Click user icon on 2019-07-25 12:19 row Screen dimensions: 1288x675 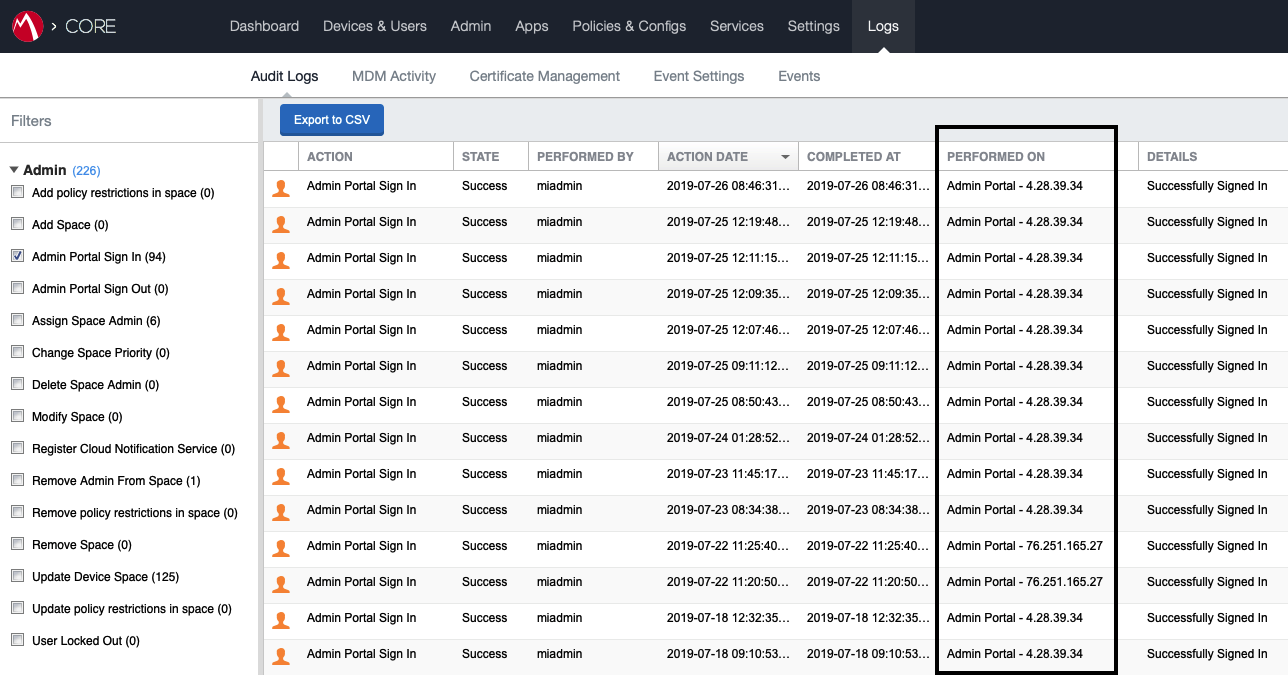[281, 223]
